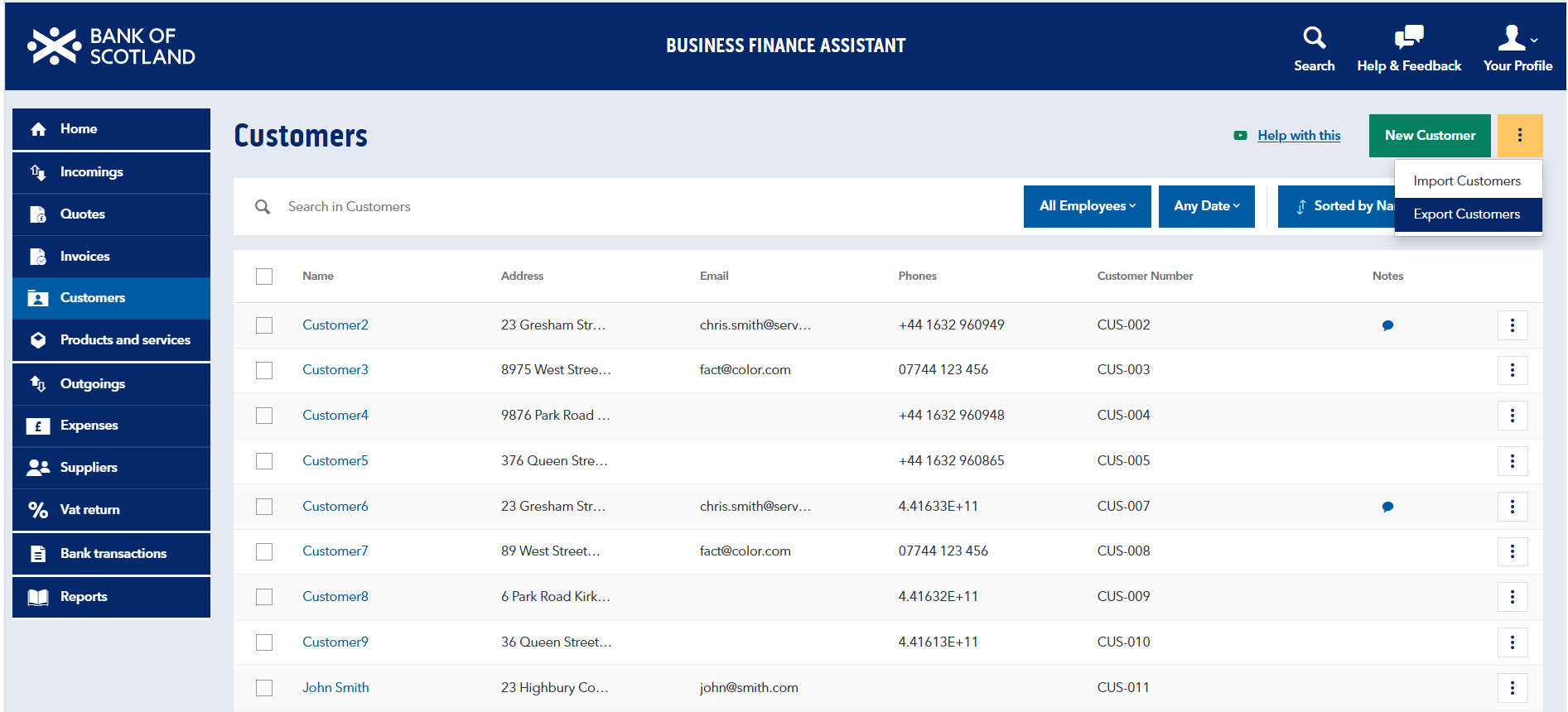The height and width of the screenshot is (712, 1568).
Task: Open row actions menu for Customer7
Action: 1513,551
